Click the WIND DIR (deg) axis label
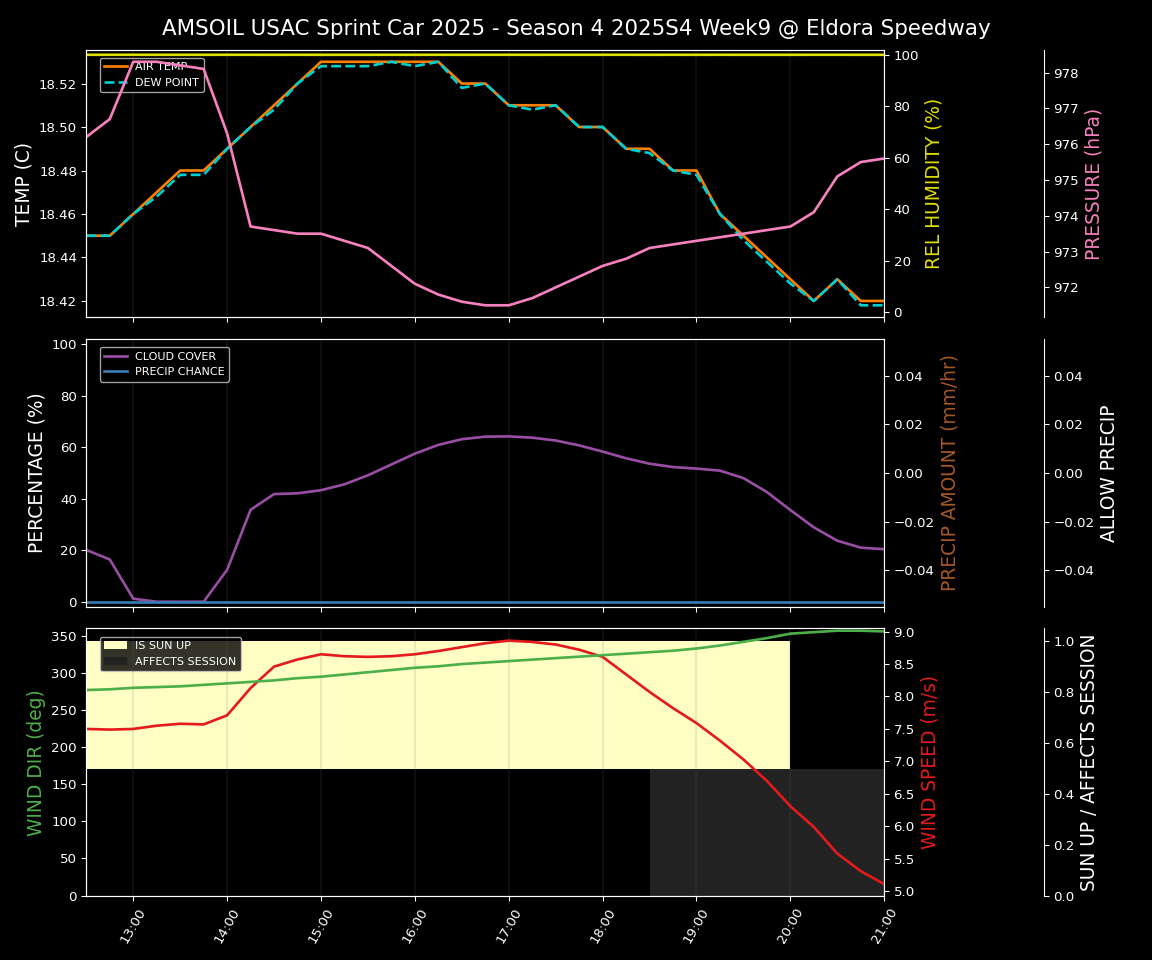This screenshot has width=1152, height=960. pos(36,763)
